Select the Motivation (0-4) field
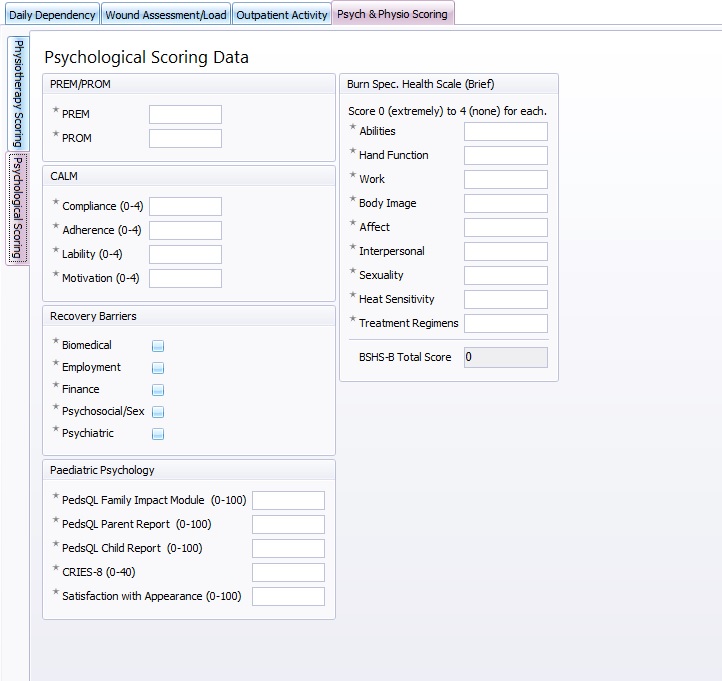Screen dimensions: 722x681 point(185,278)
